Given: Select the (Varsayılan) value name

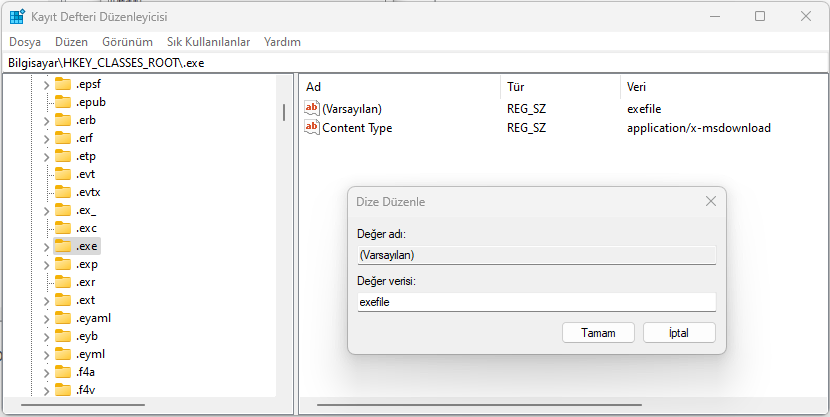Looking at the screenshot, I should (x=352, y=110).
